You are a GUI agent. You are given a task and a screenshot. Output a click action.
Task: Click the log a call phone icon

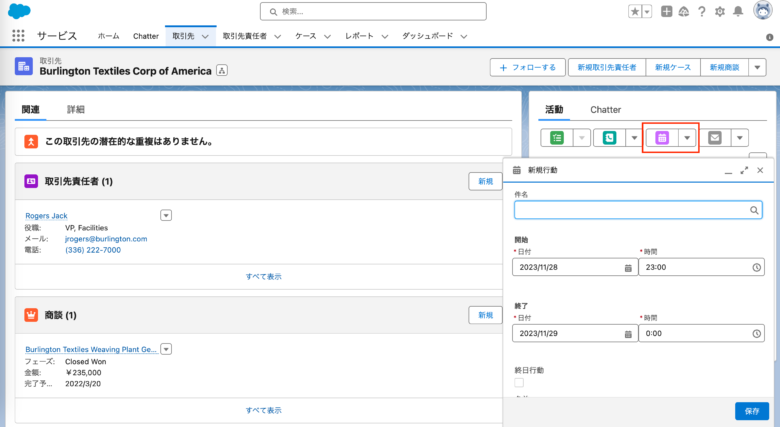coord(609,138)
